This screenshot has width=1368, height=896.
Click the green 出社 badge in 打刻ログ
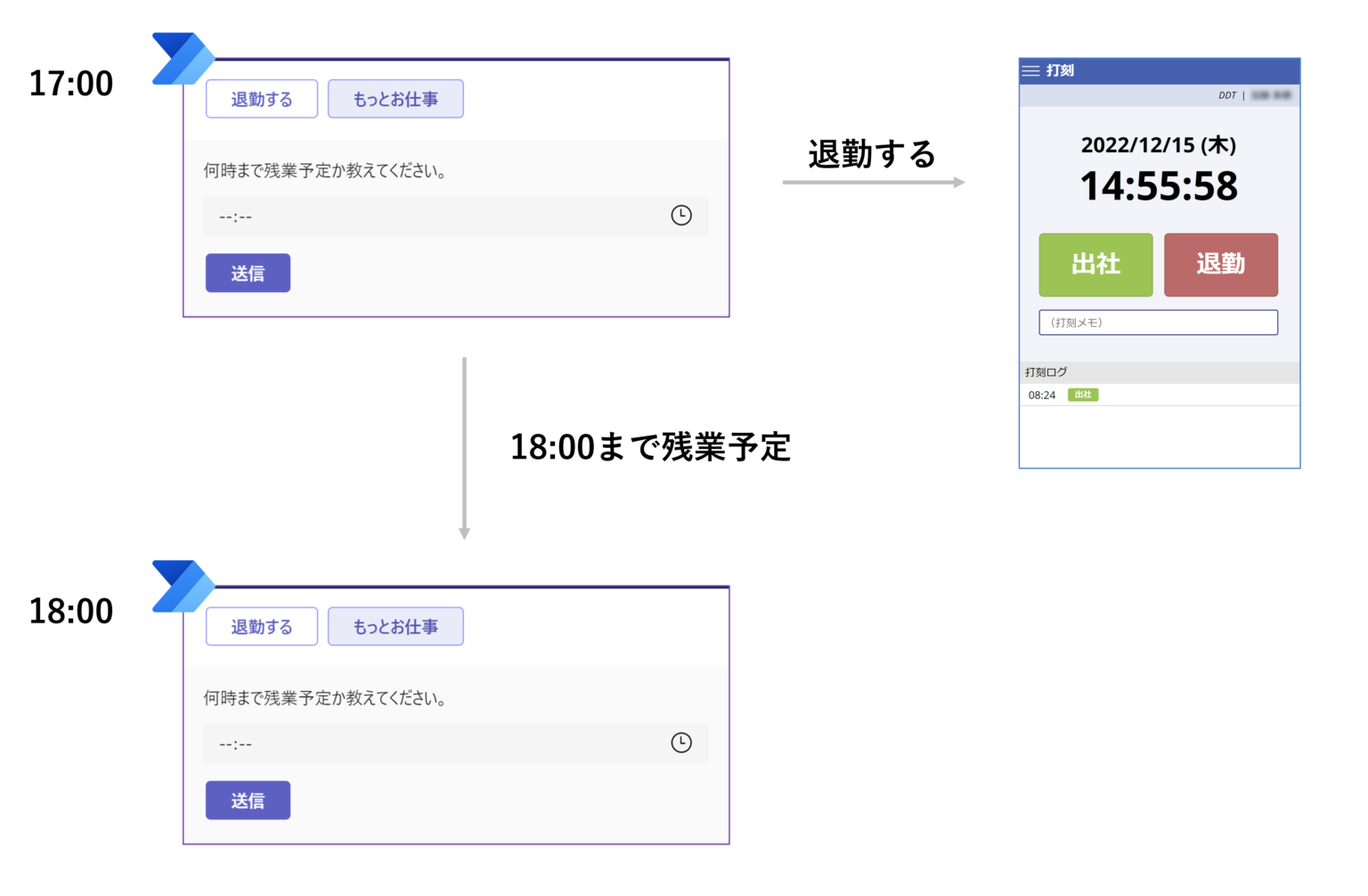click(1082, 395)
